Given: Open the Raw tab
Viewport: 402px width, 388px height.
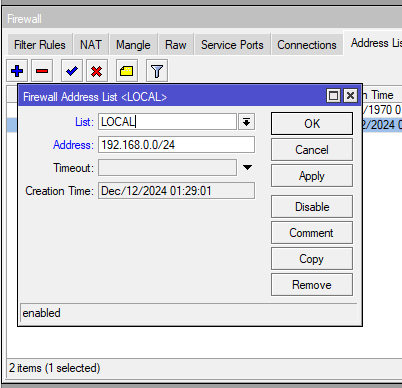Looking at the screenshot, I should (176, 45).
